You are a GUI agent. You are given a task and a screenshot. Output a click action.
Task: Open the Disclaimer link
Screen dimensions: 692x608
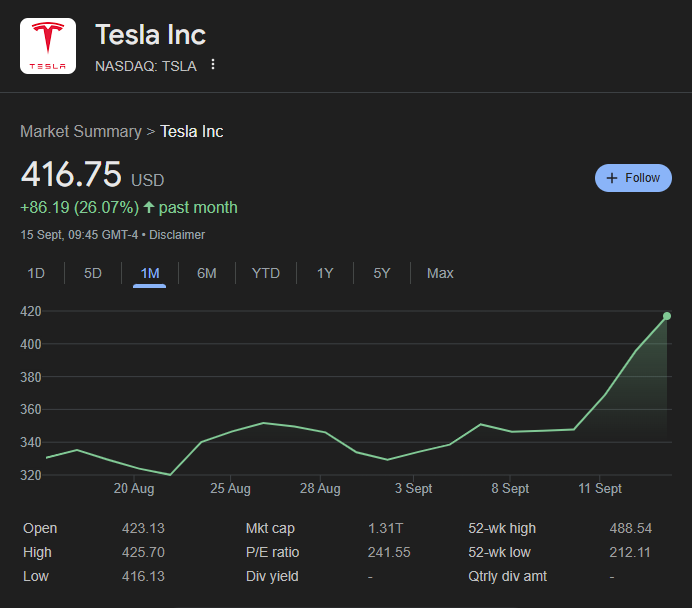pyautogui.click(x=177, y=235)
